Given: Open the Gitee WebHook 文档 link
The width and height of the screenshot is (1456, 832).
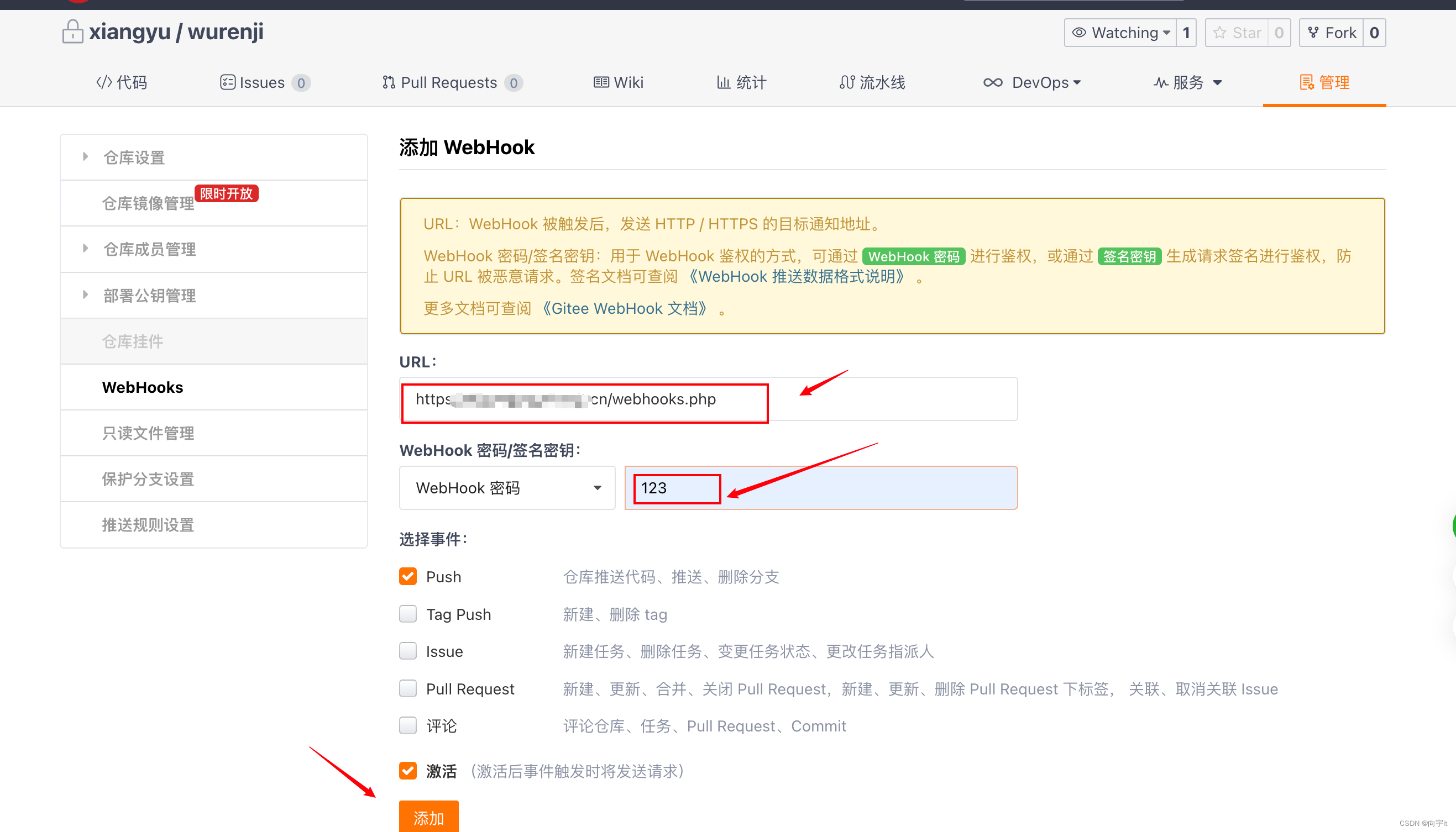Looking at the screenshot, I should (x=625, y=308).
